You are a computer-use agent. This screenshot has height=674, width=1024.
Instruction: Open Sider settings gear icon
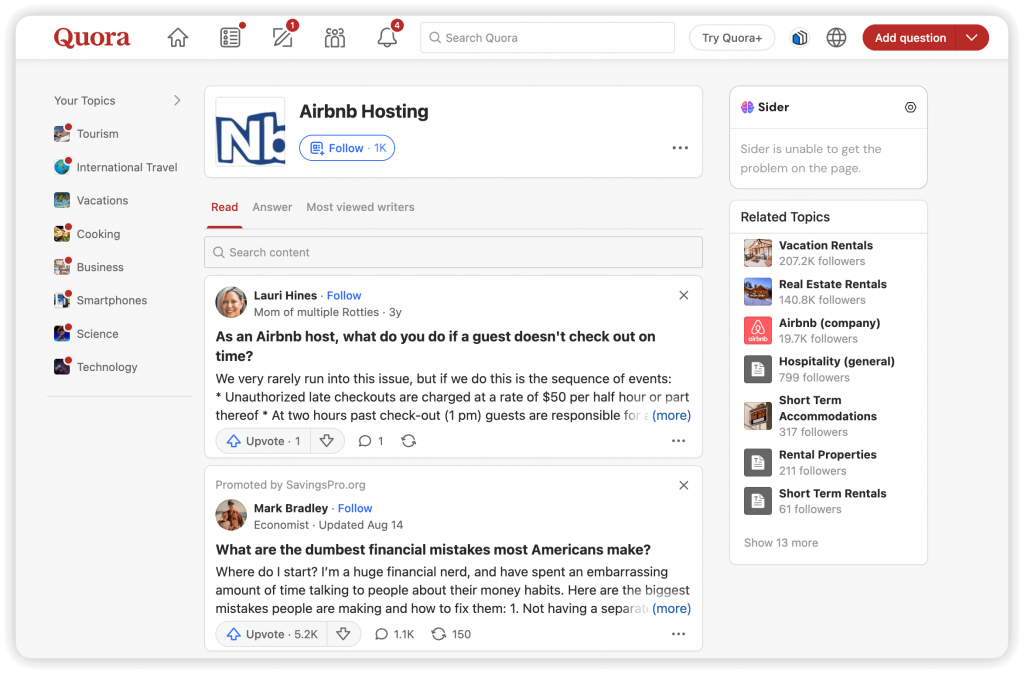pos(910,107)
